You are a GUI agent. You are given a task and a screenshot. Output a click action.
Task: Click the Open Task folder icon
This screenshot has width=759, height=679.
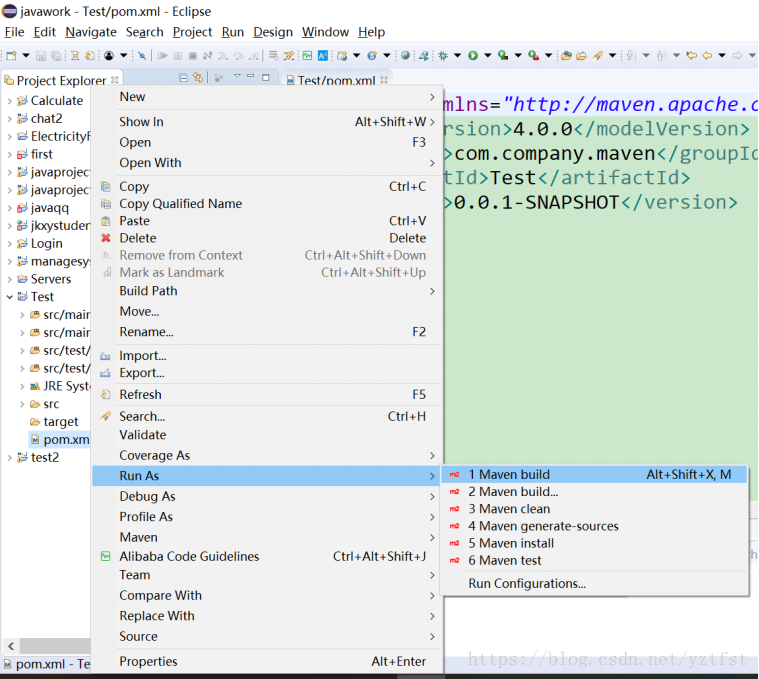581,56
